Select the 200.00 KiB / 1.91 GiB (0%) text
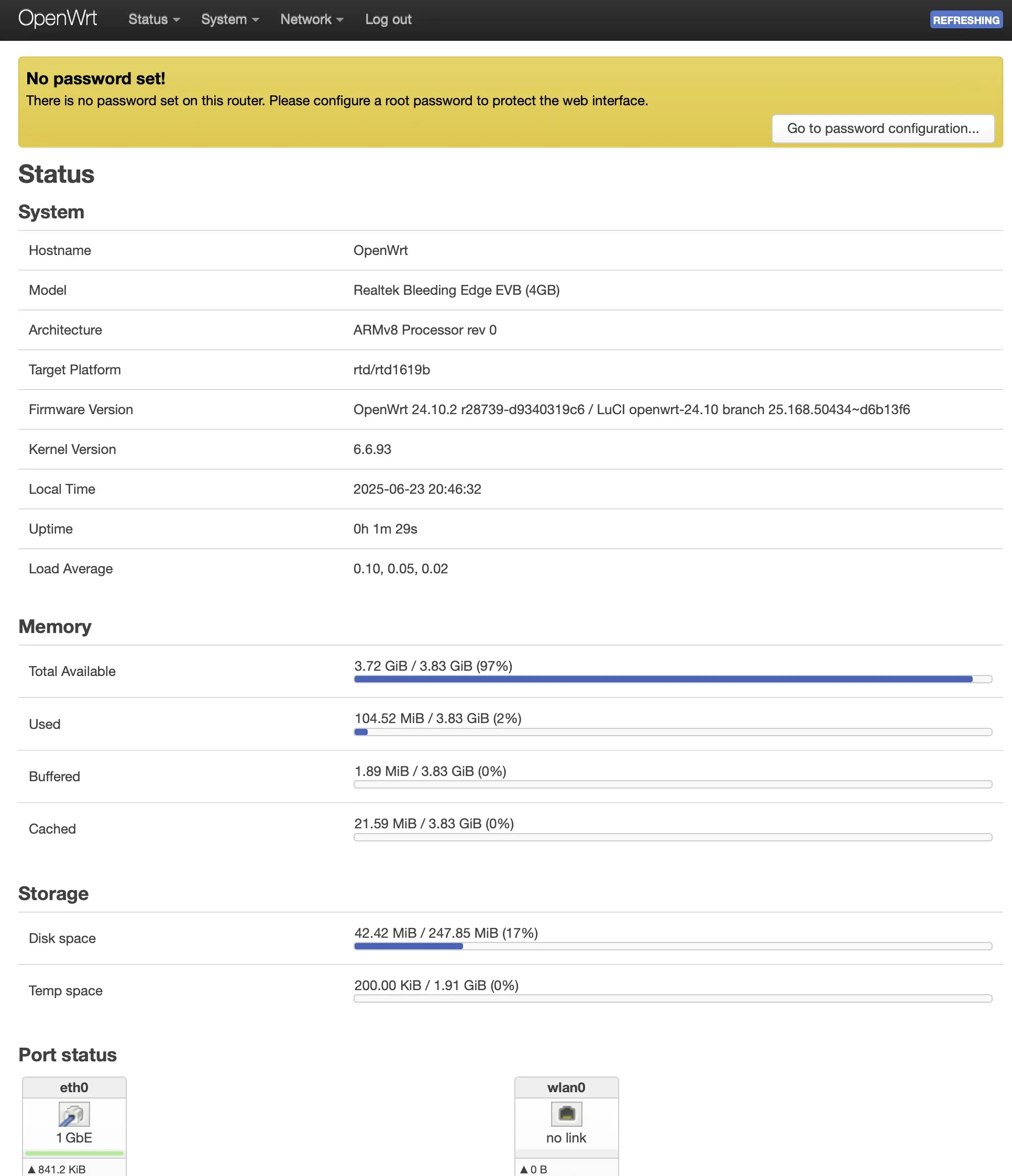 tap(436, 985)
